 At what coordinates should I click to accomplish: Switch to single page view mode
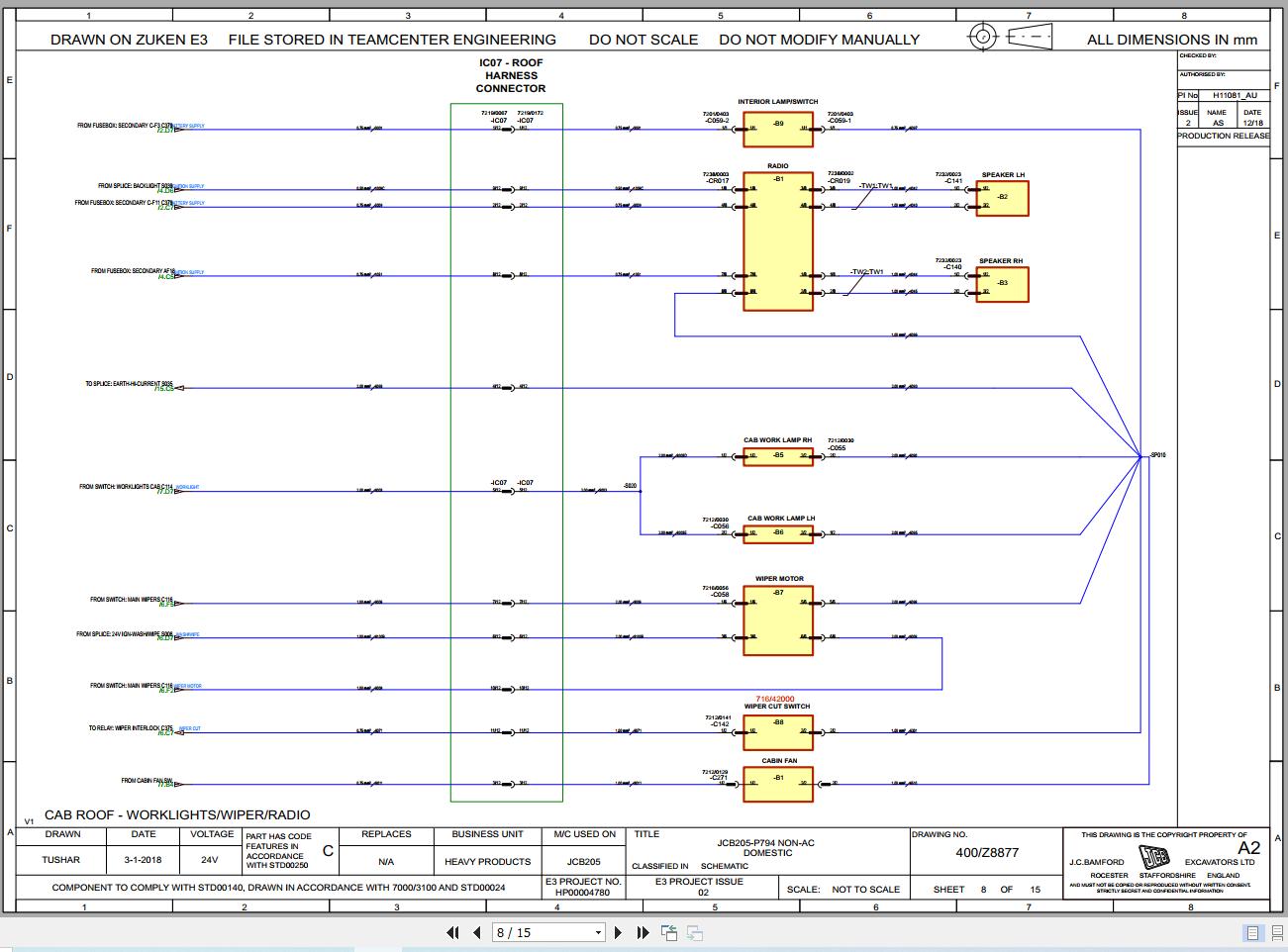[x=1252, y=933]
